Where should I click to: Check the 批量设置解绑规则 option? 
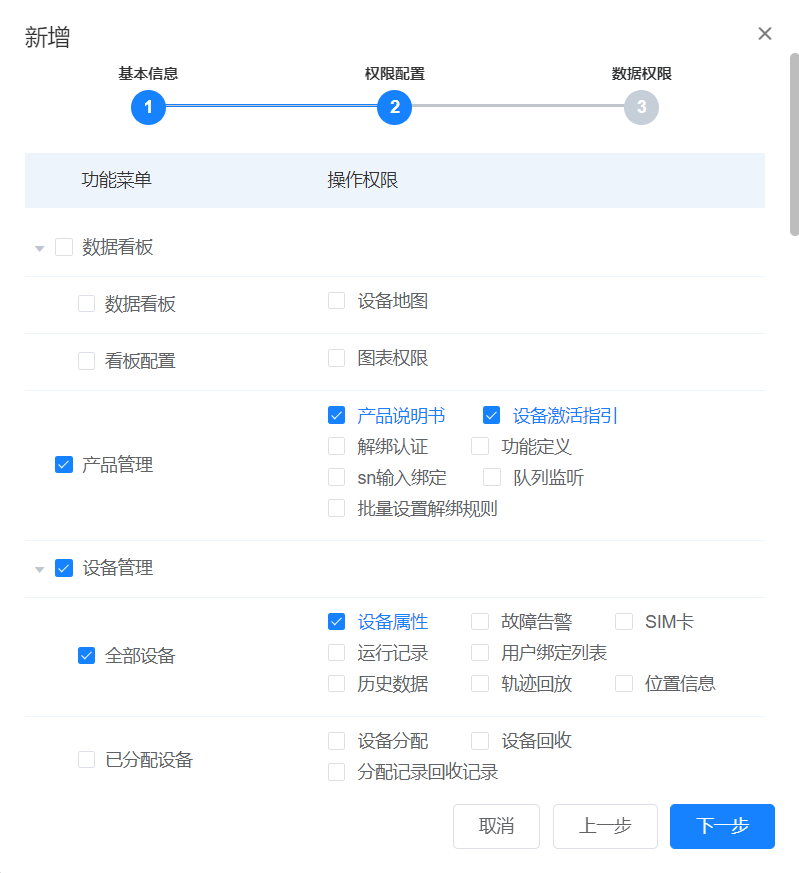pyautogui.click(x=337, y=509)
